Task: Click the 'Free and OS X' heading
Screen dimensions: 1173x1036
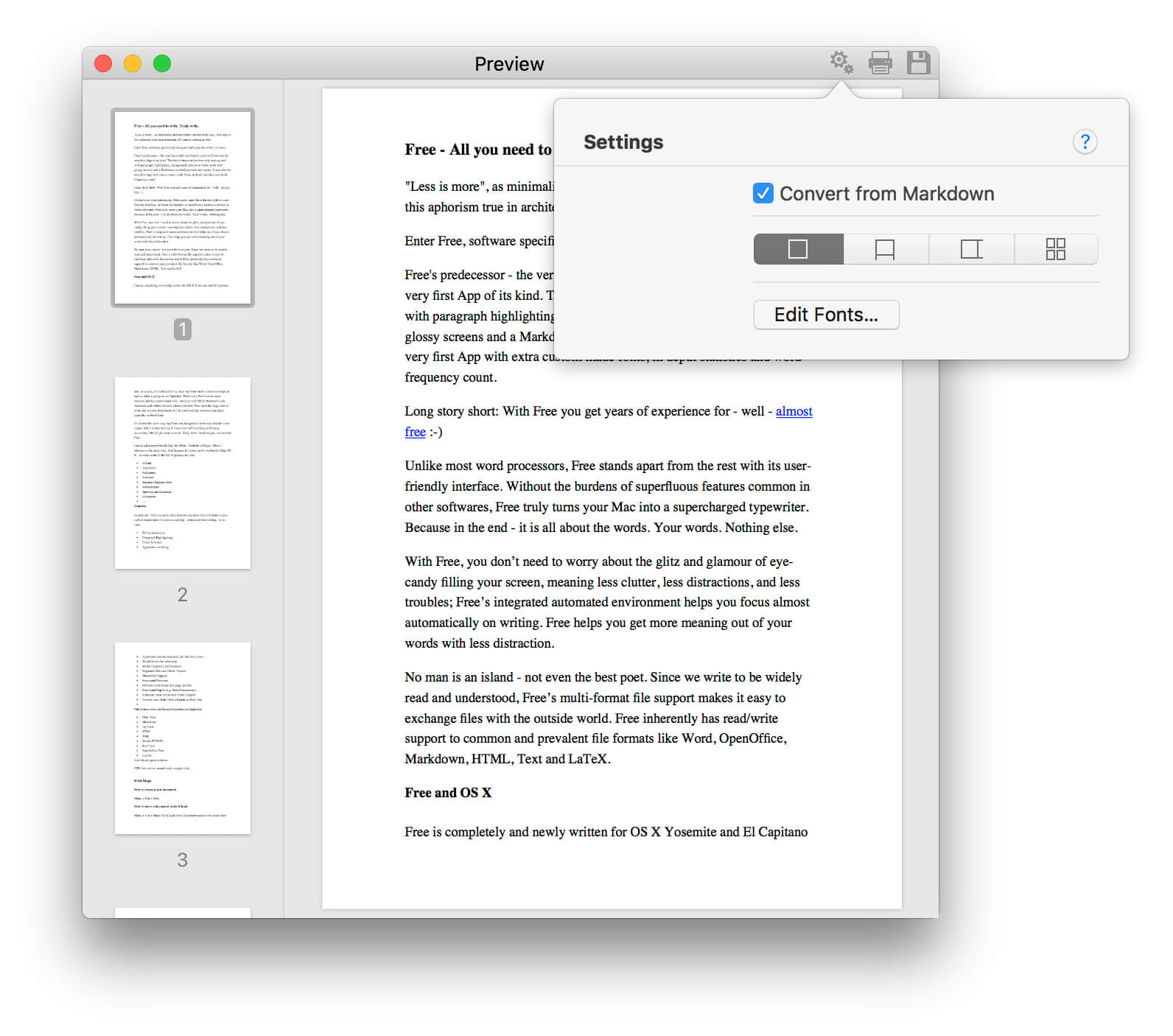Action: point(448,793)
